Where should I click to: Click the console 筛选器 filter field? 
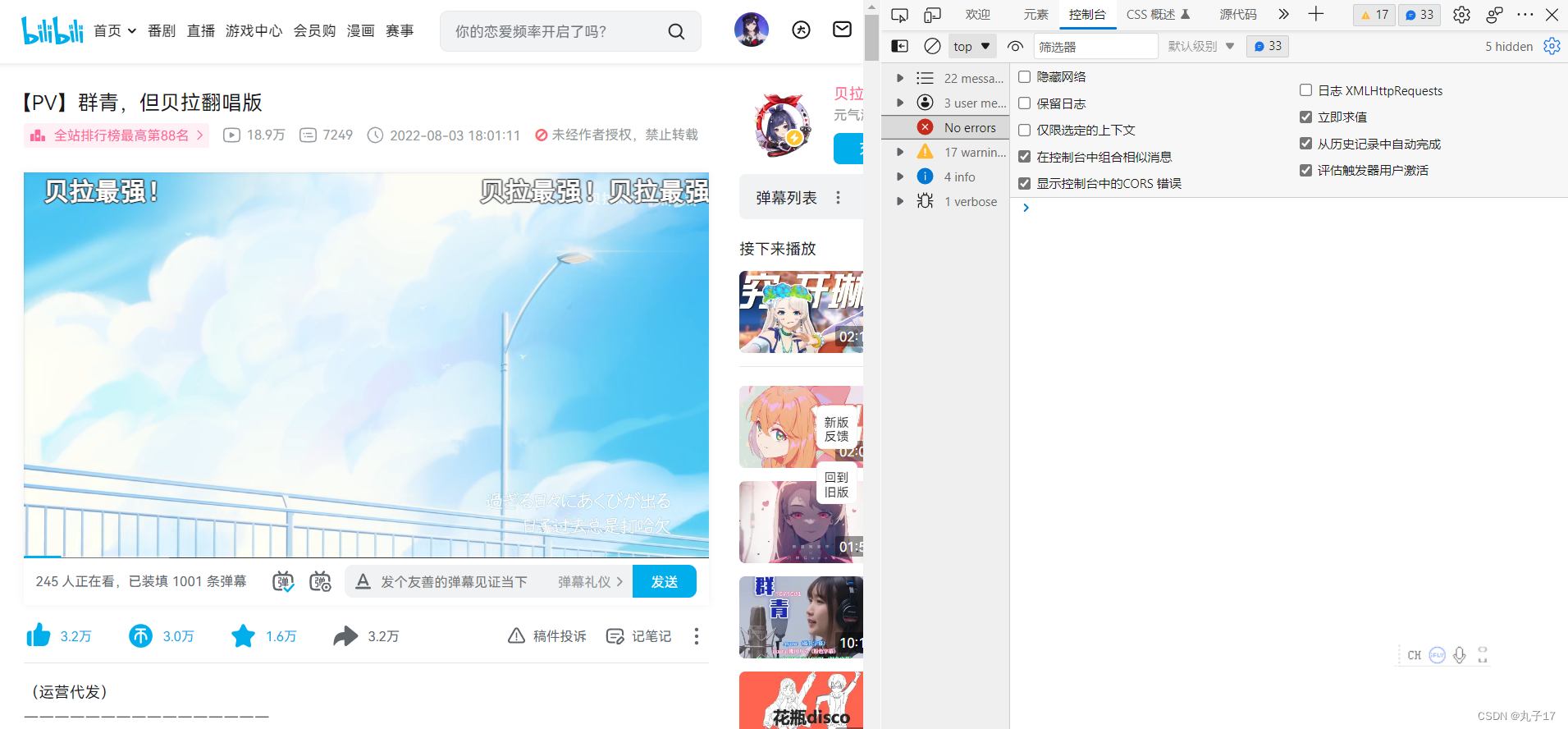1095,46
